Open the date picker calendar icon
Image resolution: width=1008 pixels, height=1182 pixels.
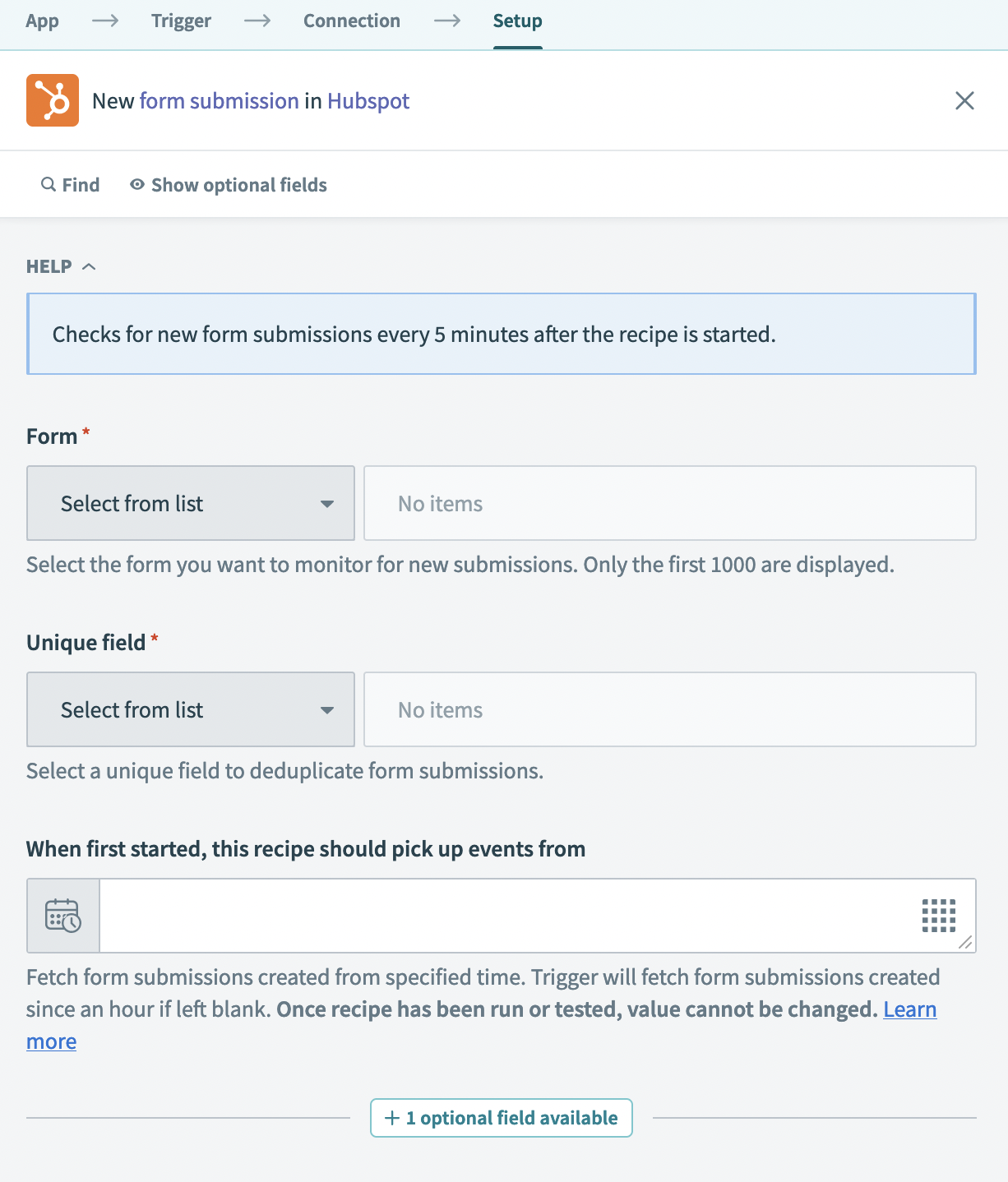tap(63, 916)
